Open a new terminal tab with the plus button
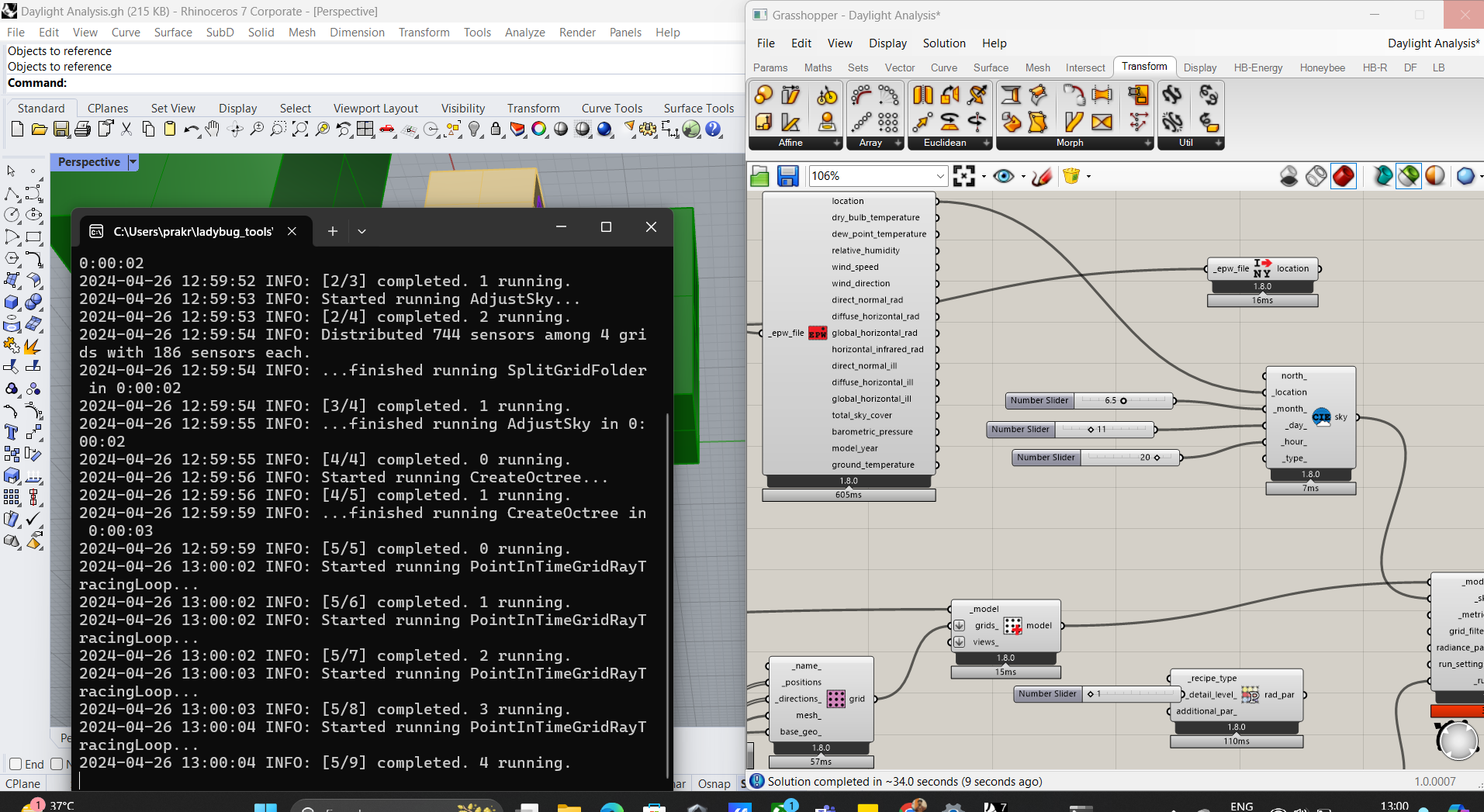 click(332, 230)
